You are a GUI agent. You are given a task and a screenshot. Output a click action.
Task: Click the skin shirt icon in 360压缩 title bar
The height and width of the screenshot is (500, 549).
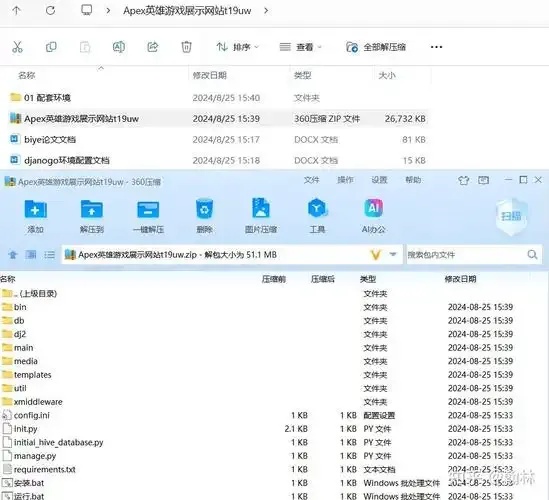point(464,180)
